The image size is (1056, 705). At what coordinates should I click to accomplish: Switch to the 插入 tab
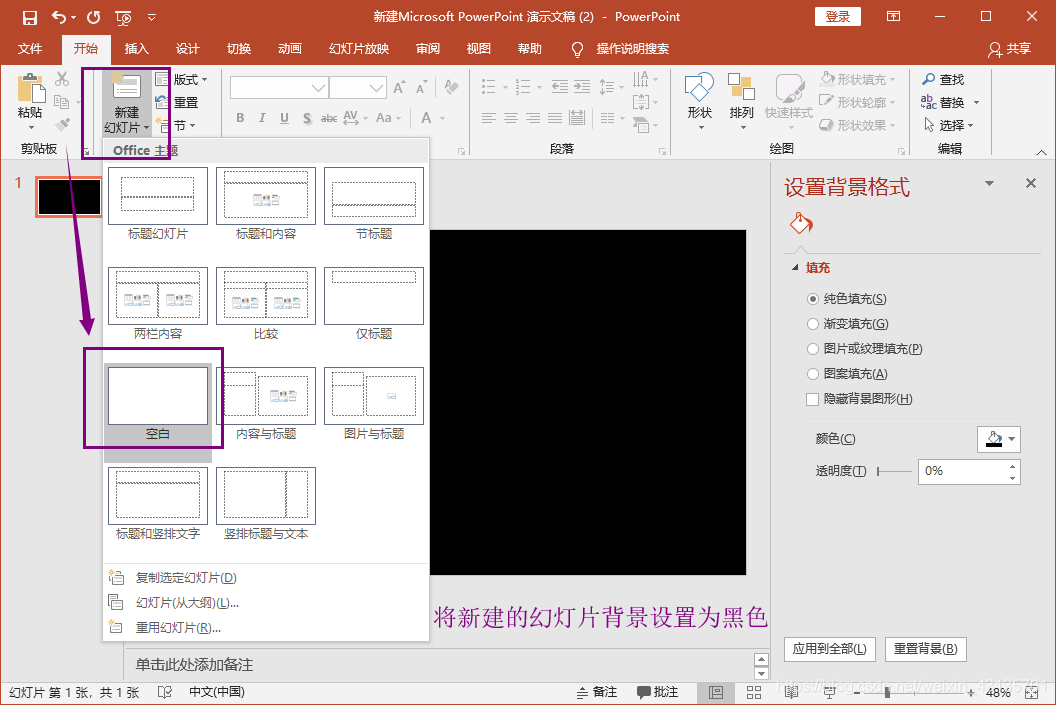pyautogui.click(x=136, y=48)
